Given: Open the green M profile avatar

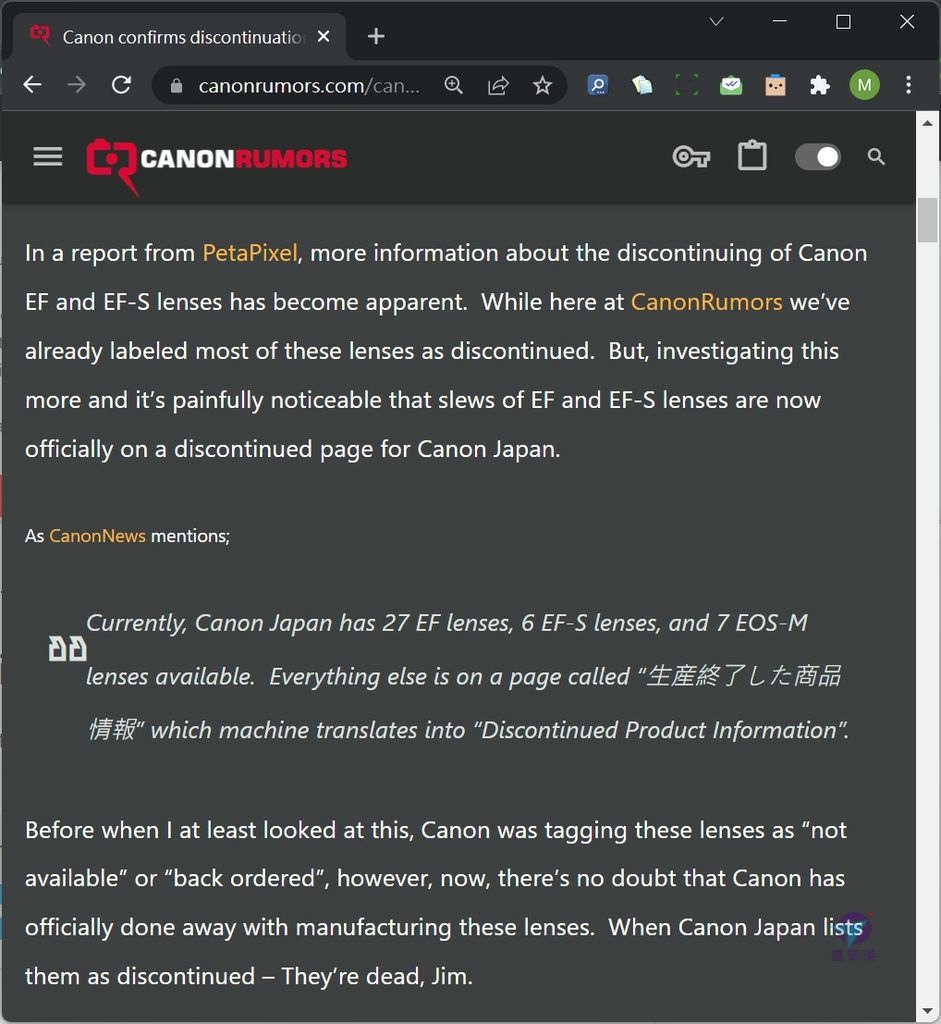Looking at the screenshot, I should tap(864, 85).
